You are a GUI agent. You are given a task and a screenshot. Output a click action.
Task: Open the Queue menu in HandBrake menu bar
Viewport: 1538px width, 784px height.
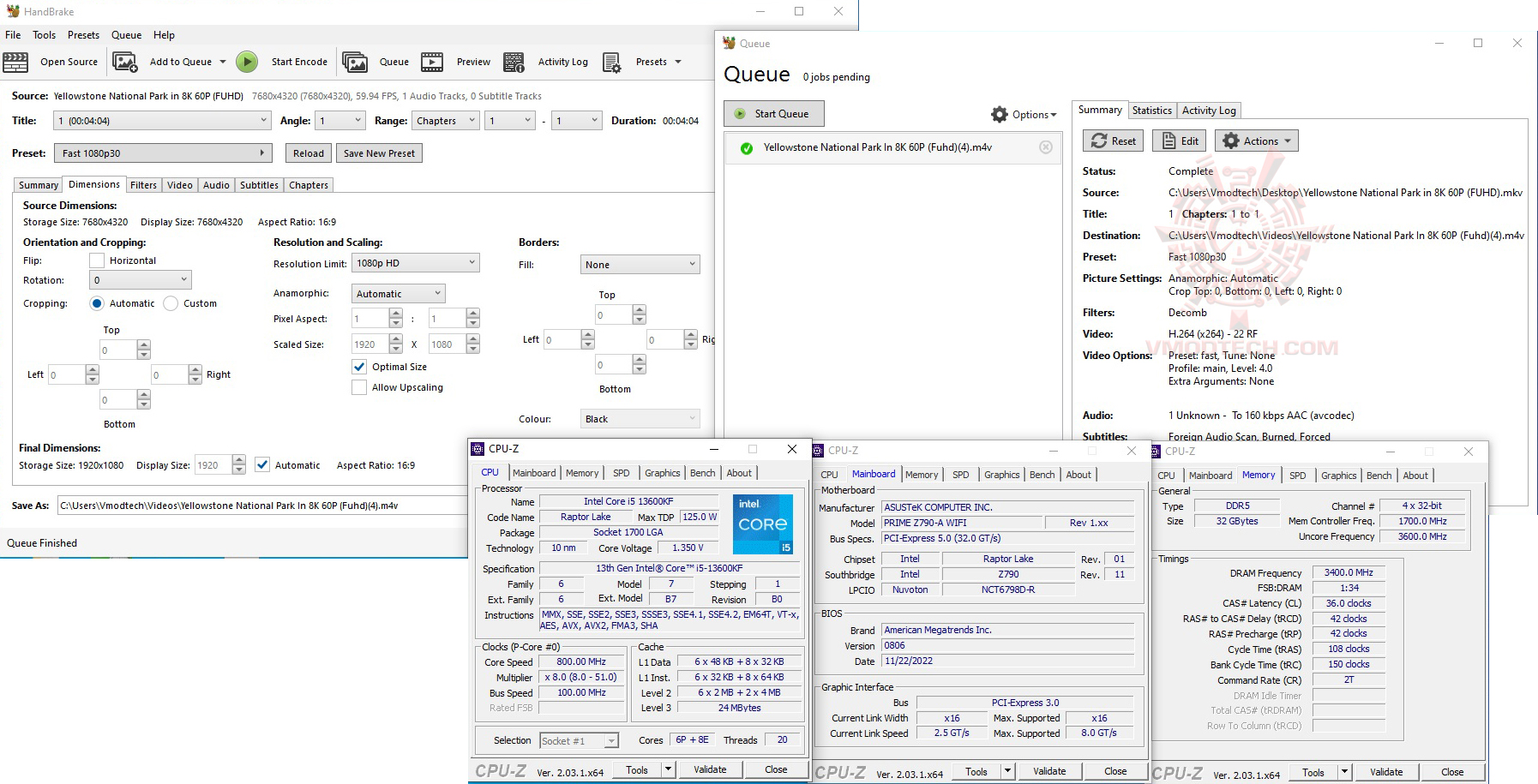(x=127, y=35)
